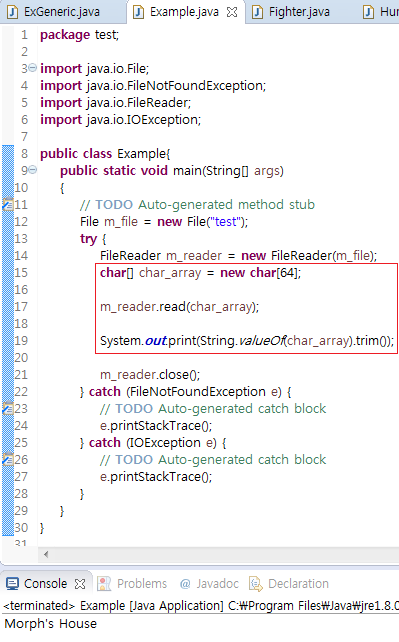Screen dimensions: 399x642
Task: Click 'char[] char_array = new char[64];' line
Action: click(x=201, y=273)
